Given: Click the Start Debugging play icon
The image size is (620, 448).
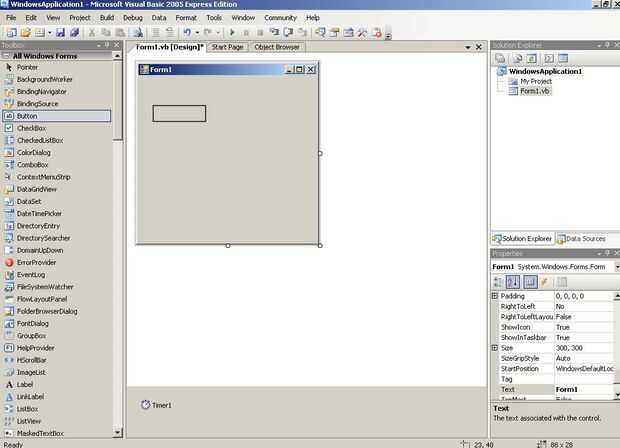Looking at the screenshot, I should [232, 32].
